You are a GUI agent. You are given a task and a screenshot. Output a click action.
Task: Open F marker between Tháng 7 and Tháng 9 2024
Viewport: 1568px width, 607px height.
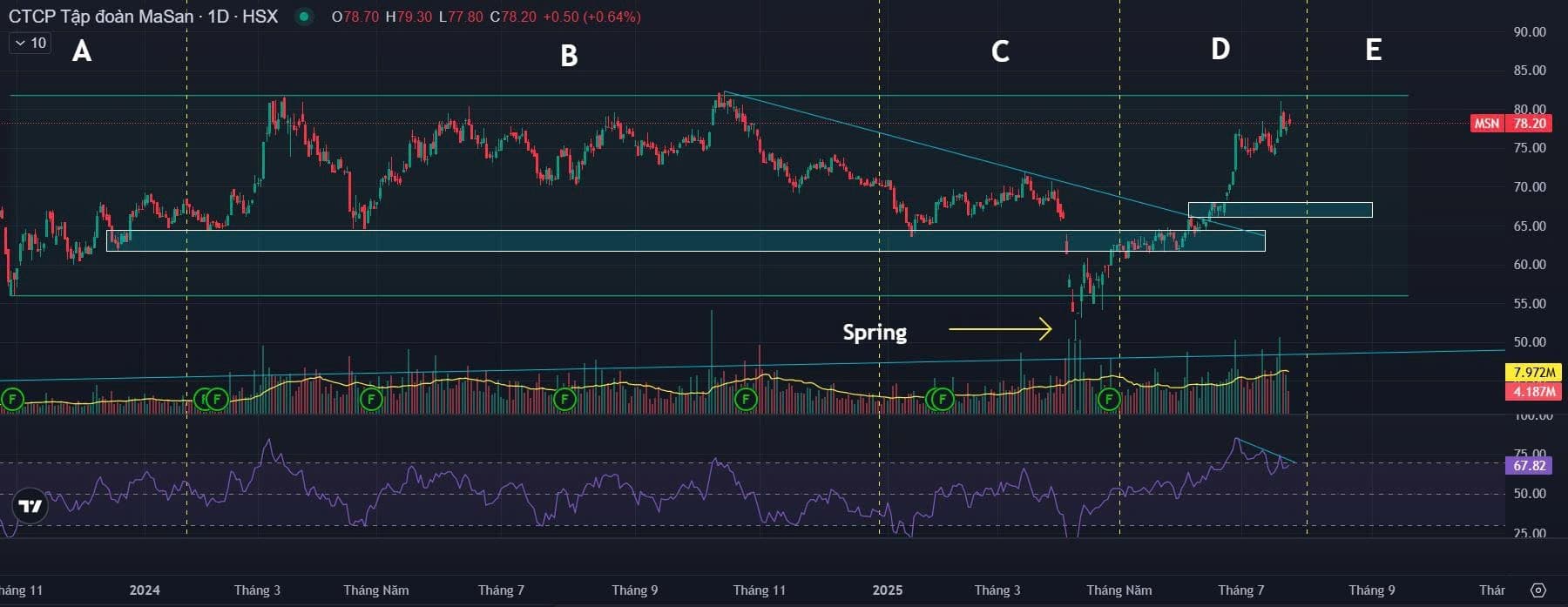[x=564, y=400]
